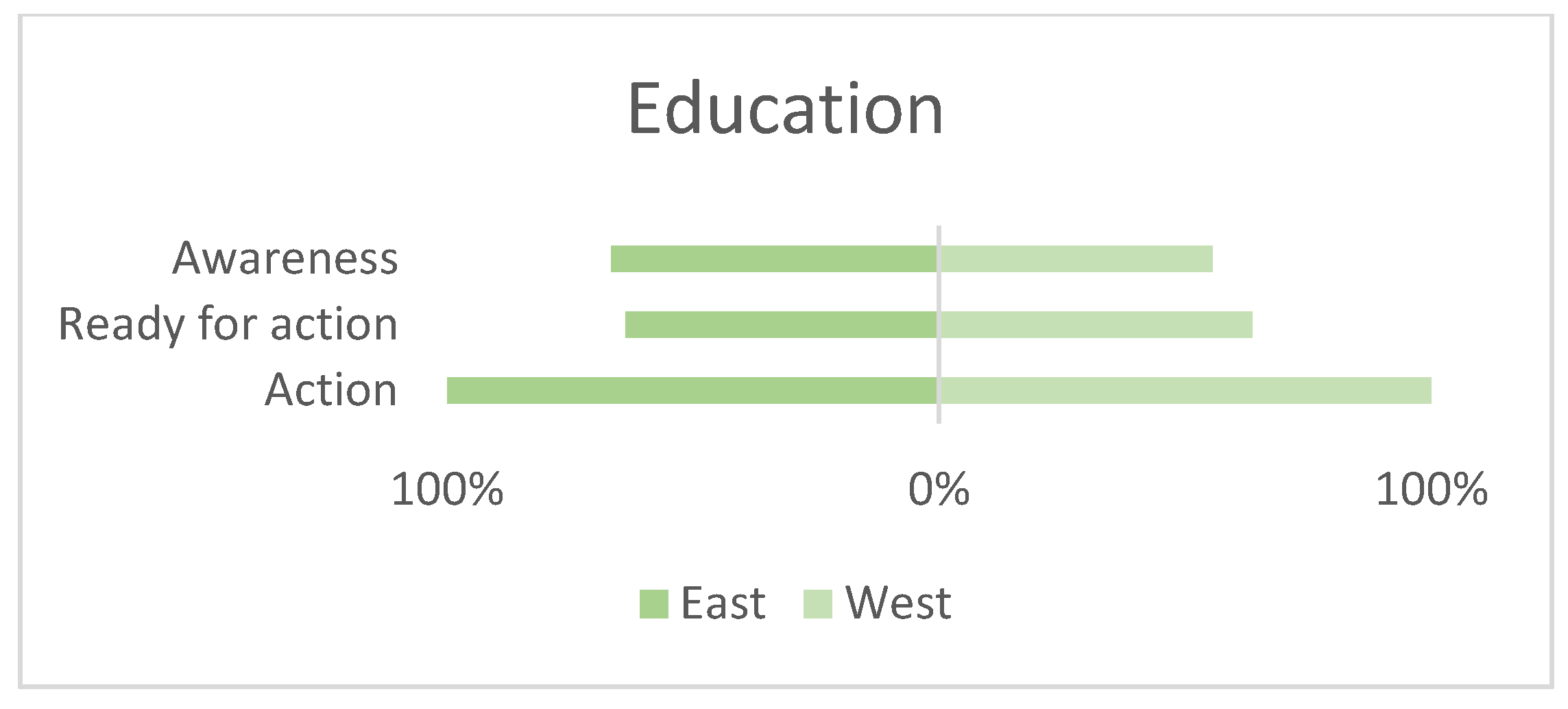Select the West bar for Action
Viewport: 1568px width, 709px height.
click(1186, 391)
